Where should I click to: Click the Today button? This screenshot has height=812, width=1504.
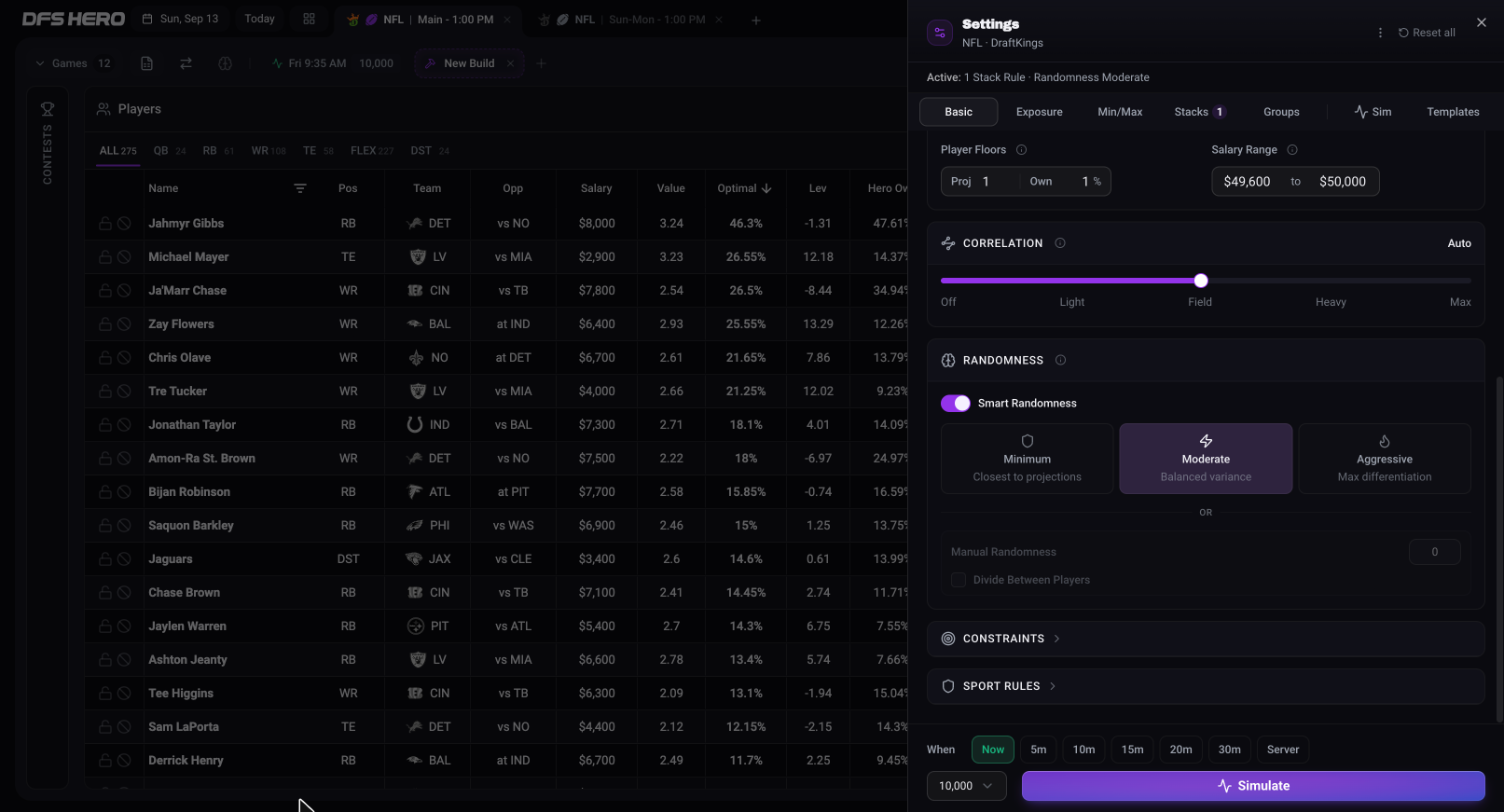point(259,19)
